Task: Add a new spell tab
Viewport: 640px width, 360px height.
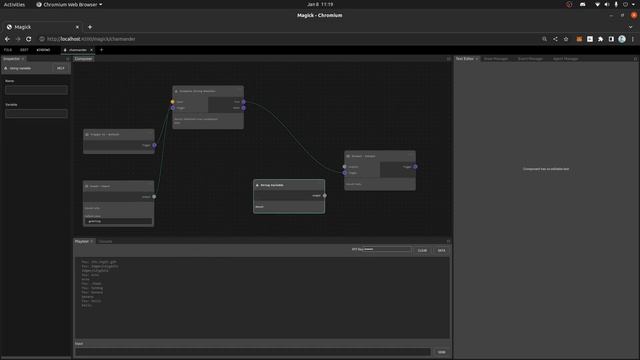Action: [x=102, y=50]
